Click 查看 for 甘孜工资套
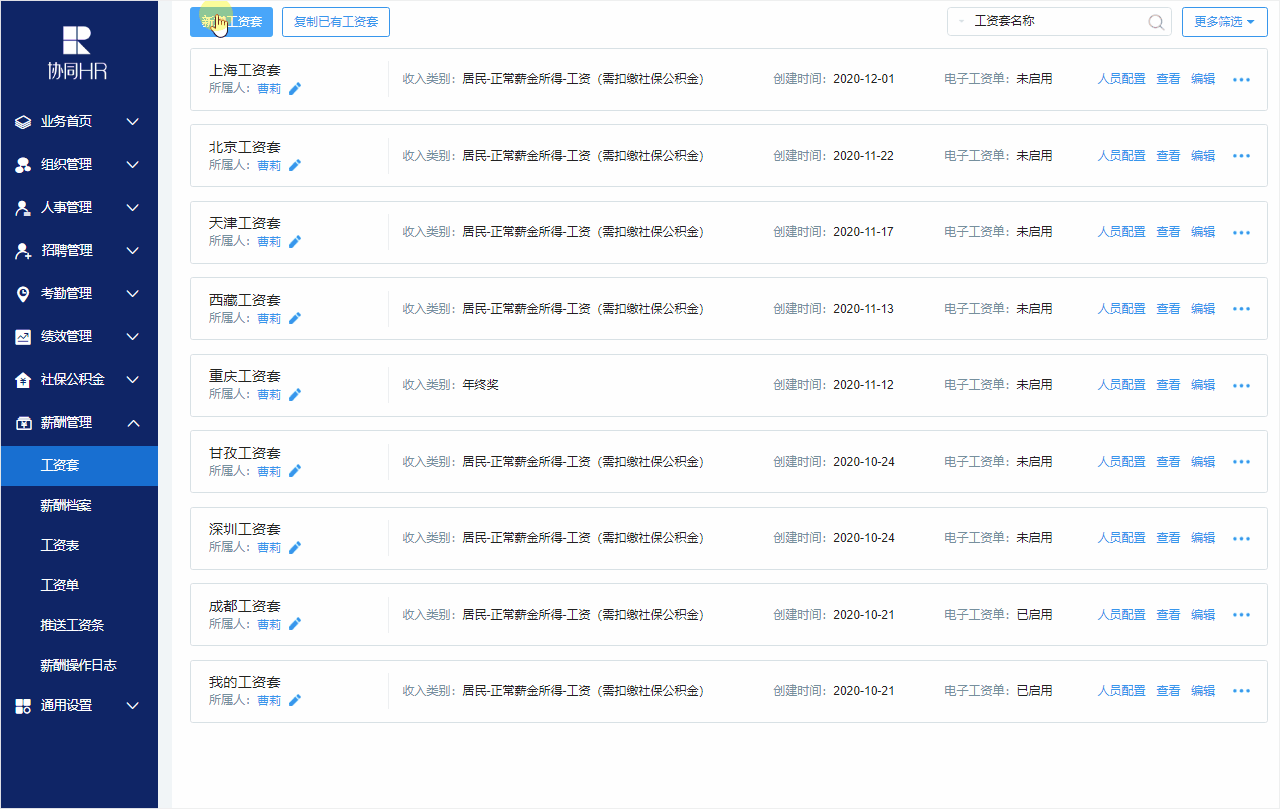1280x809 pixels. pyautogui.click(x=1168, y=462)
